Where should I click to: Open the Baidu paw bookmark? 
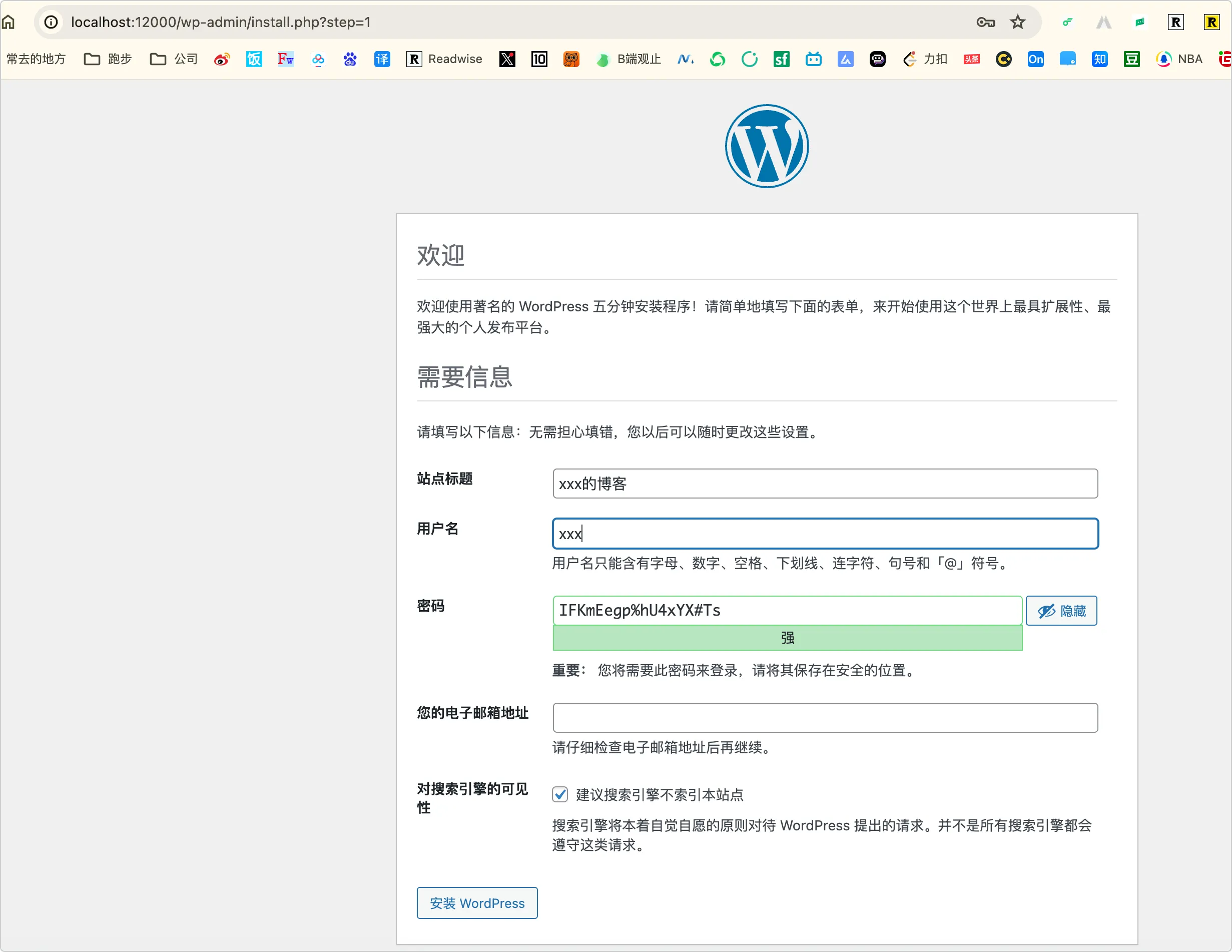350,59
